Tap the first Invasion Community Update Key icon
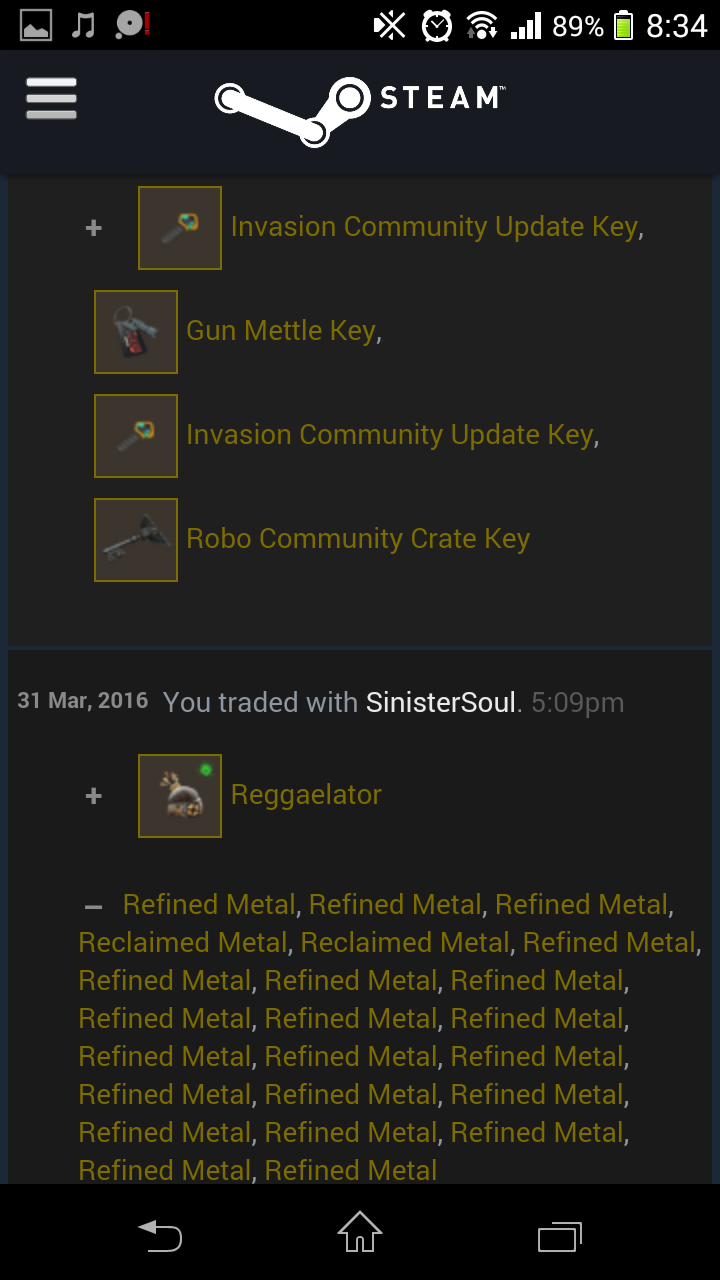This screenshot has width=720, height=1280. pyautogui.click(x=180, y=228)
